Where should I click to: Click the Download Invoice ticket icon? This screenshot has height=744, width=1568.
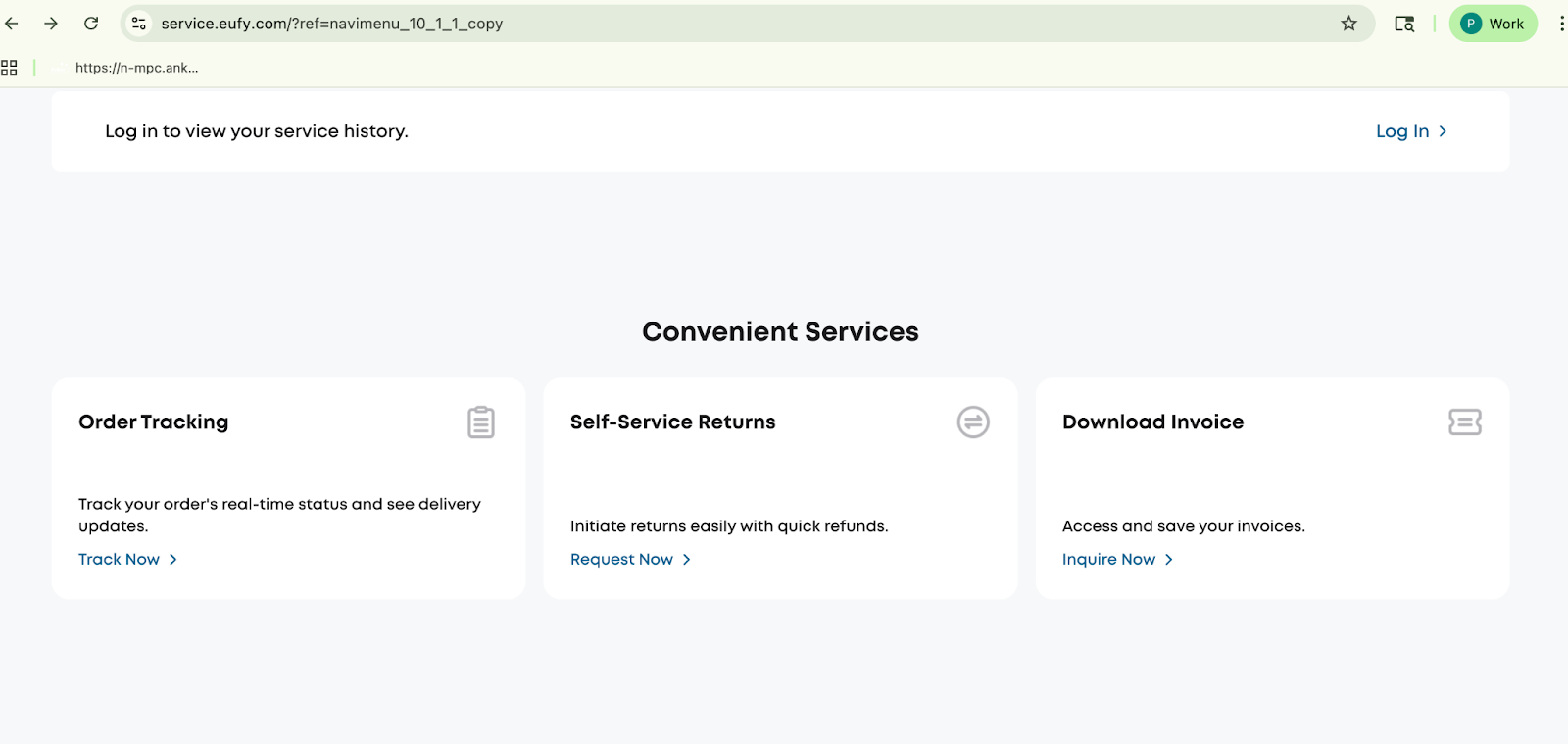coord(1464,422)
